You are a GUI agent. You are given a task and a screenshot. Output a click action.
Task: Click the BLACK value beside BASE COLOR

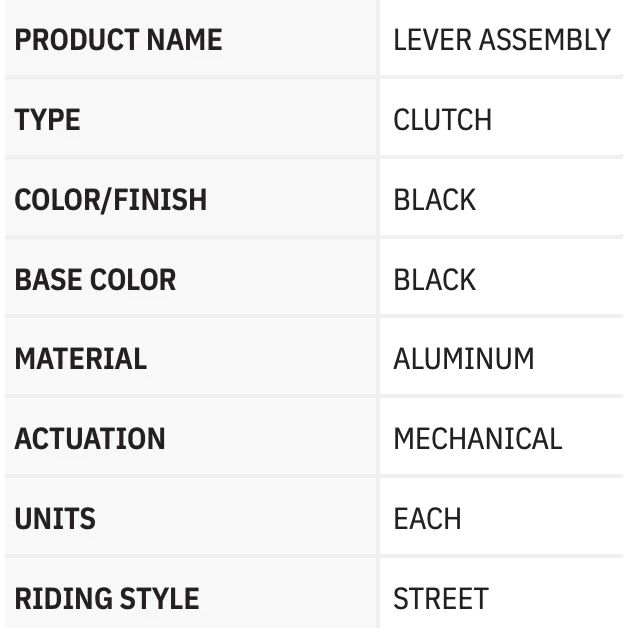coord(434,279)
